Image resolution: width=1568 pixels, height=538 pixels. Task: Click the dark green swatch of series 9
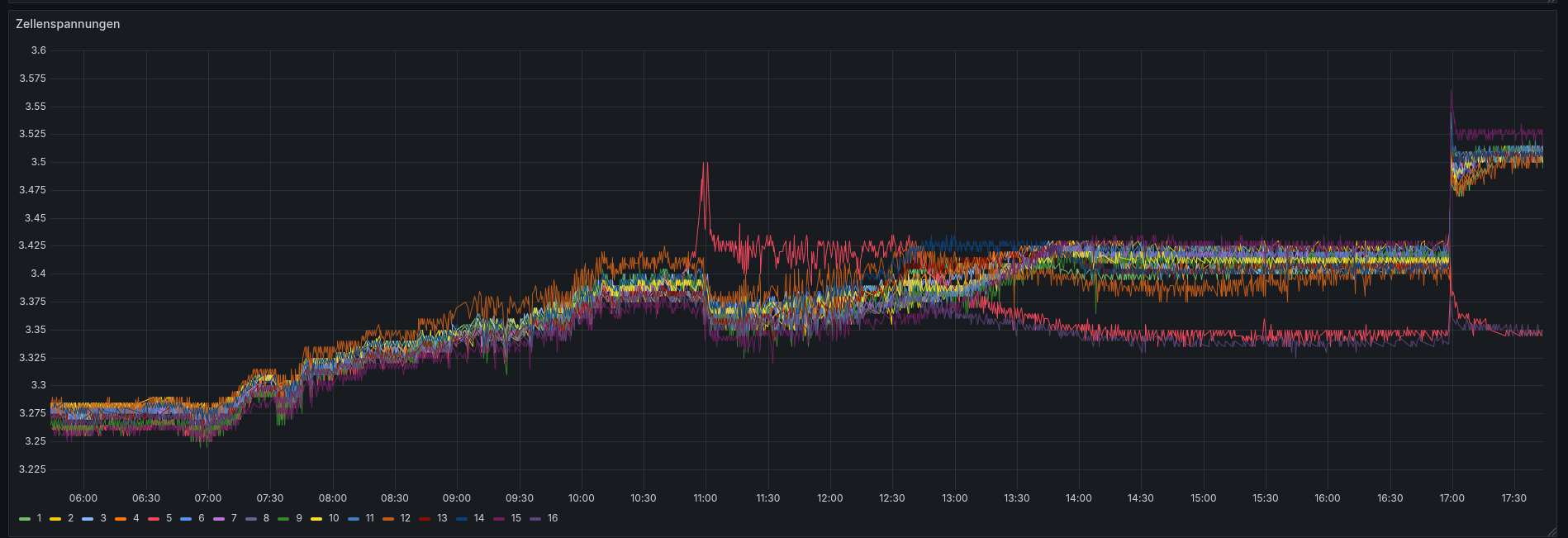(x=284, y=519)
